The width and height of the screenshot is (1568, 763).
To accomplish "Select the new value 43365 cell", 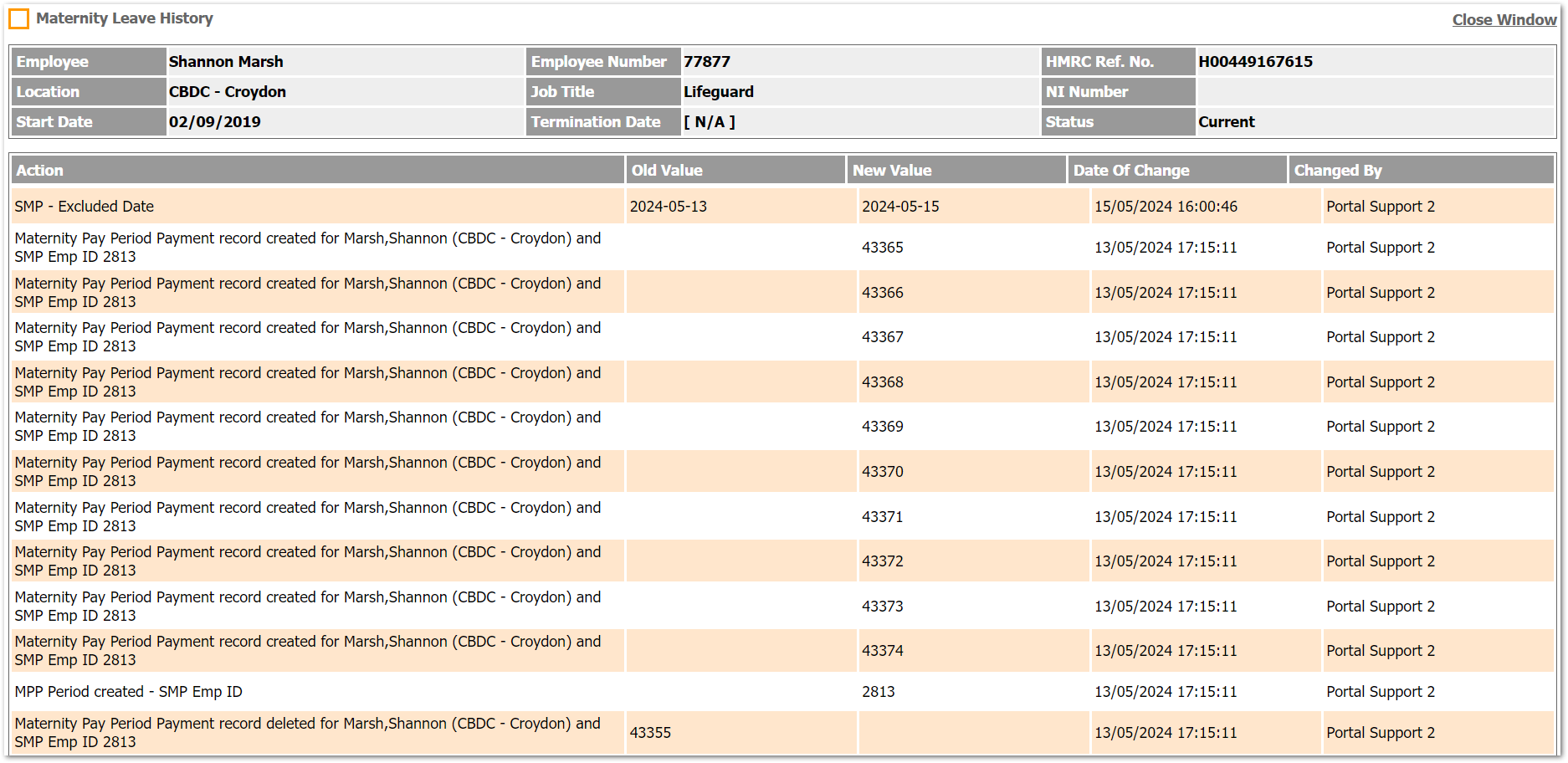I will 883,248.
